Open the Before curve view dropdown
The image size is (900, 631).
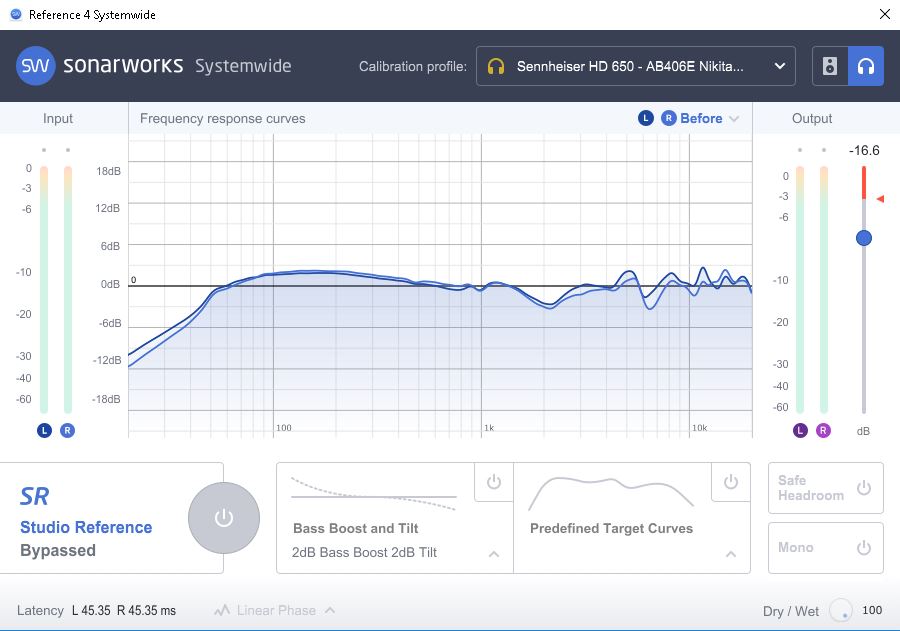[x=709, y=118]
